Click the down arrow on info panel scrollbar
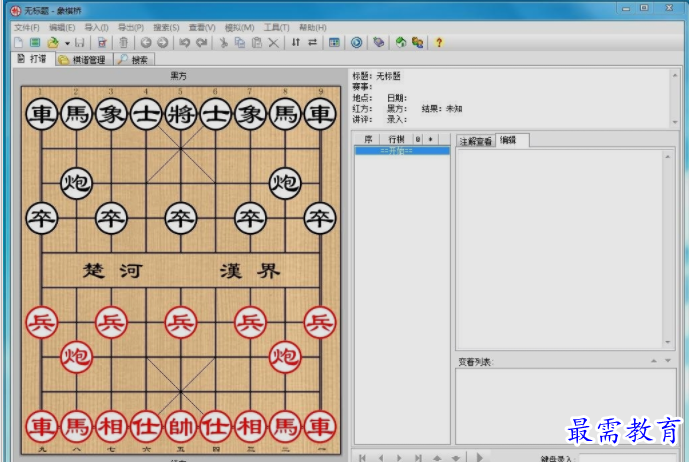689x462 pixels. coord(675,122)
